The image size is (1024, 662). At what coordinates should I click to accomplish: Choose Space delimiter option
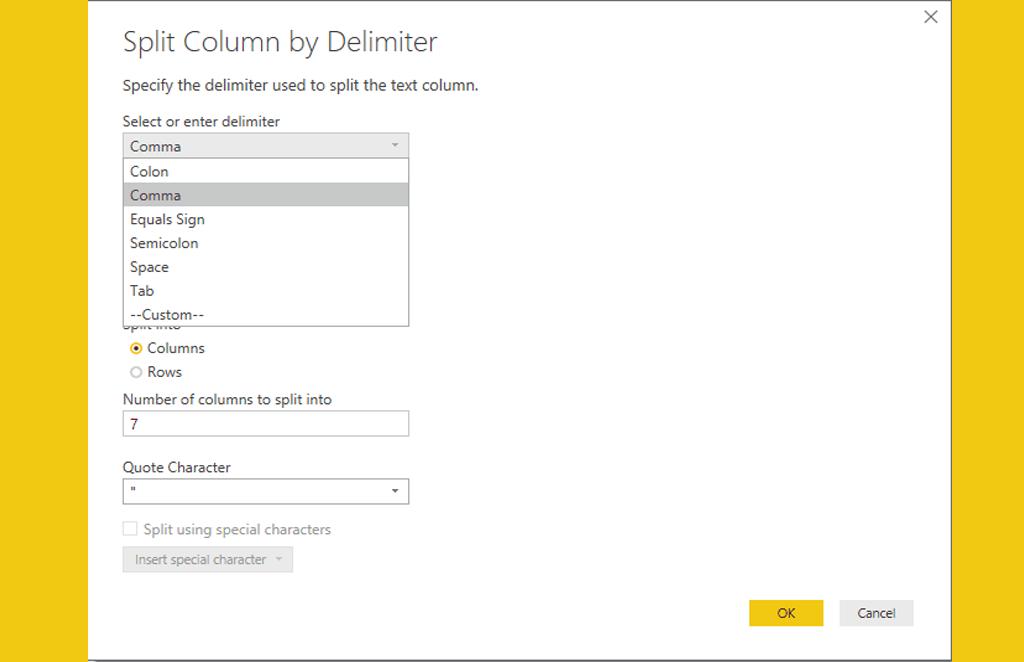click(x=149, y=267)
